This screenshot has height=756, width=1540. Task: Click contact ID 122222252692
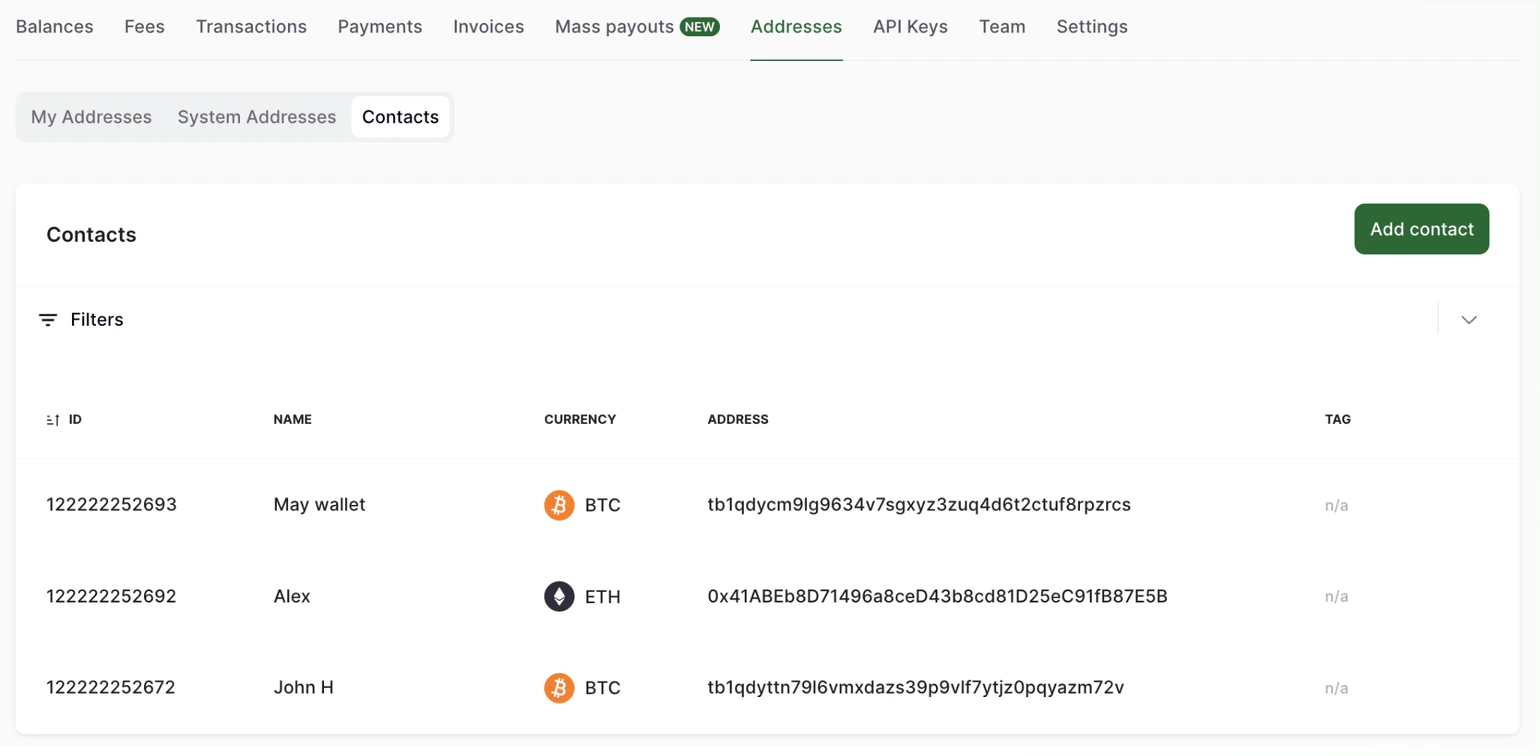[112, 597]
